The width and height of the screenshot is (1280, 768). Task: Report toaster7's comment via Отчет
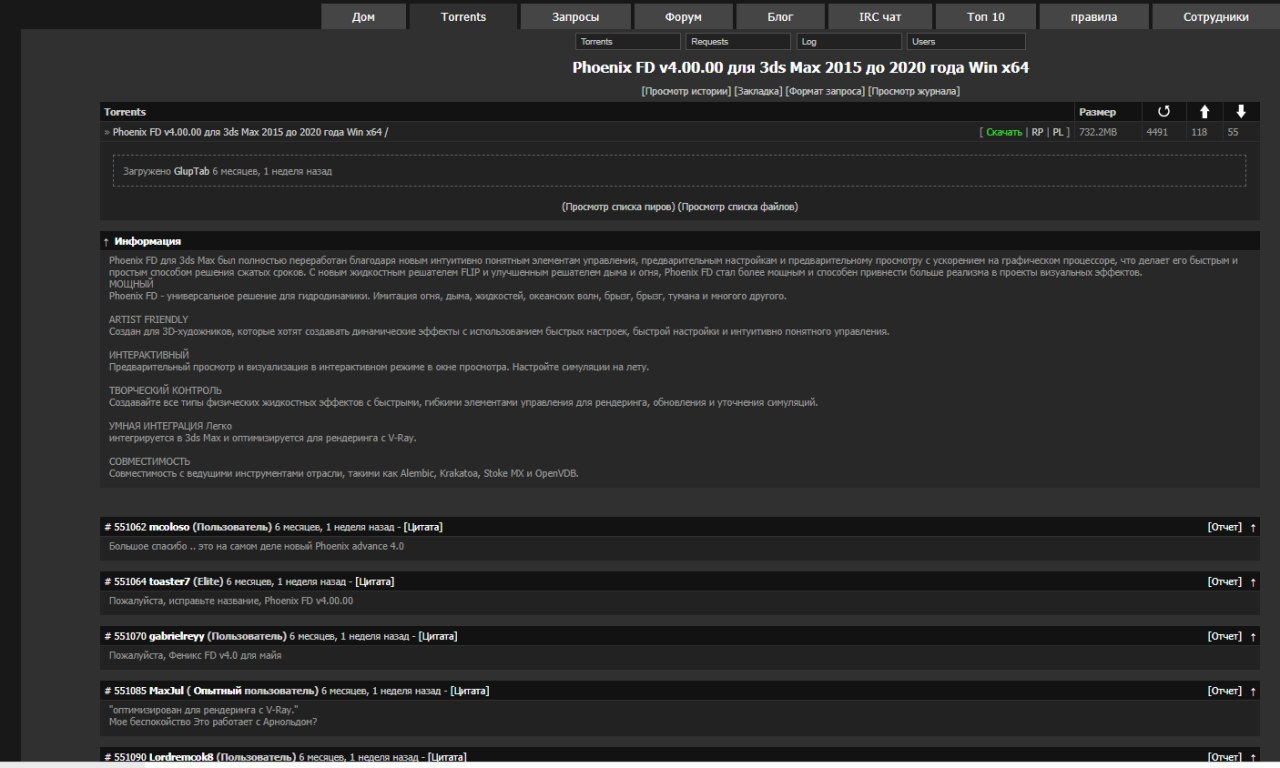1225,581
